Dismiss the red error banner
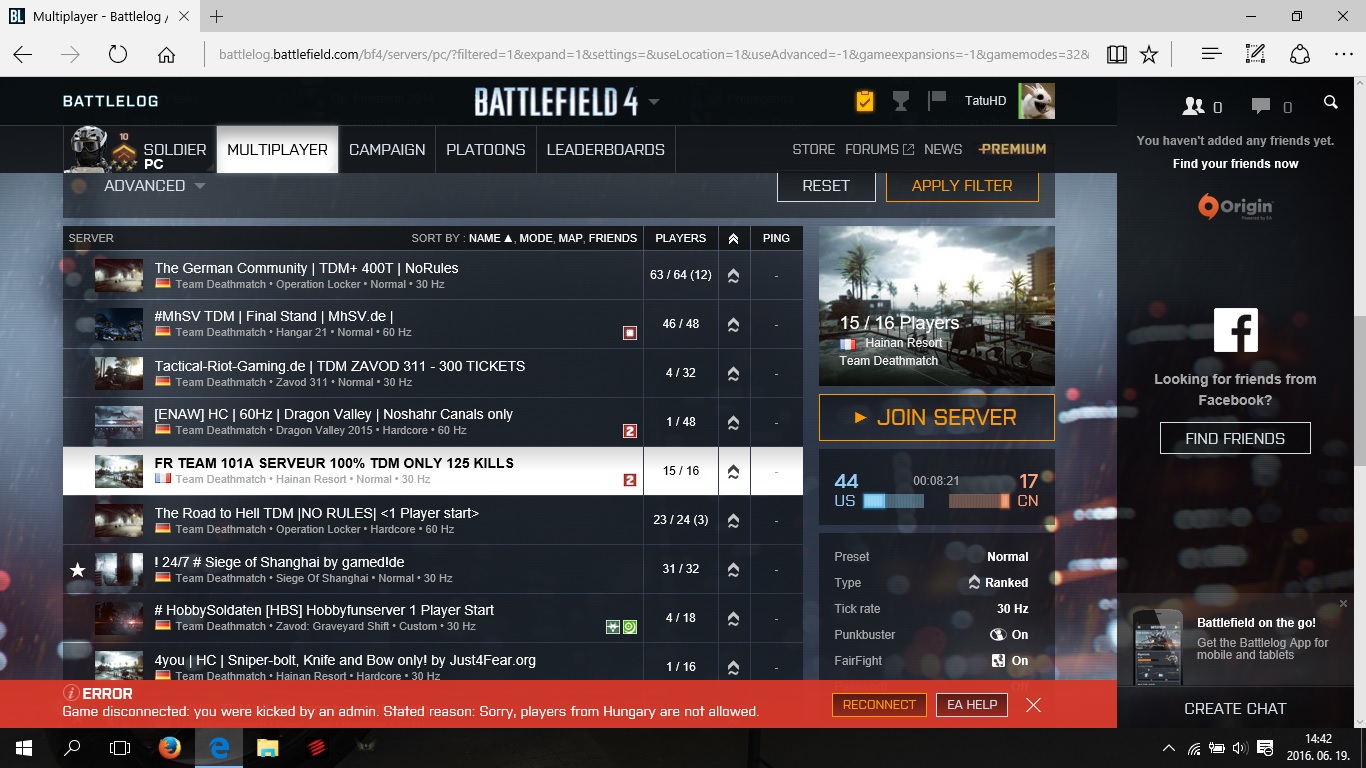This screenshot has height=768, width=1366. pos(1033,705)
